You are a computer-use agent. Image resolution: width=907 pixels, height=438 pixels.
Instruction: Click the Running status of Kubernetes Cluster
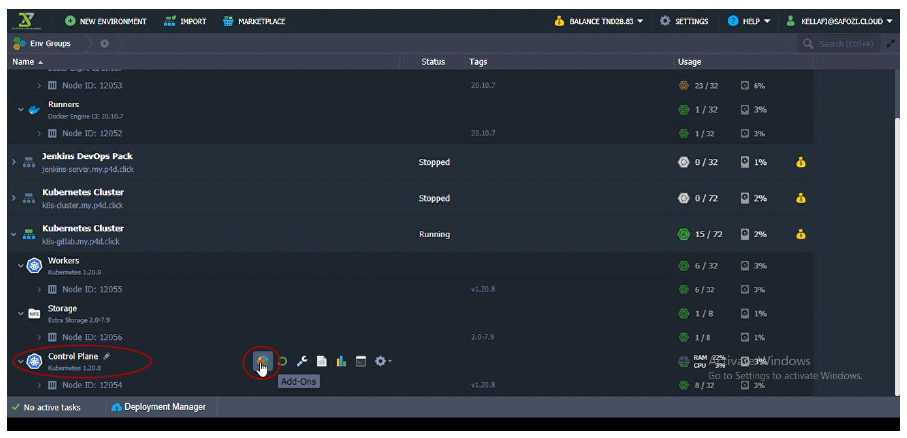pyautogui.click(x=434, y=234)
